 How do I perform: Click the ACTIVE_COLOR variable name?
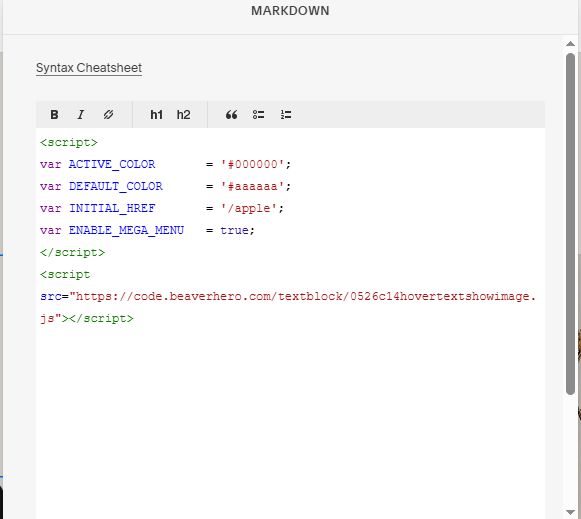click(x=112, y=164)
